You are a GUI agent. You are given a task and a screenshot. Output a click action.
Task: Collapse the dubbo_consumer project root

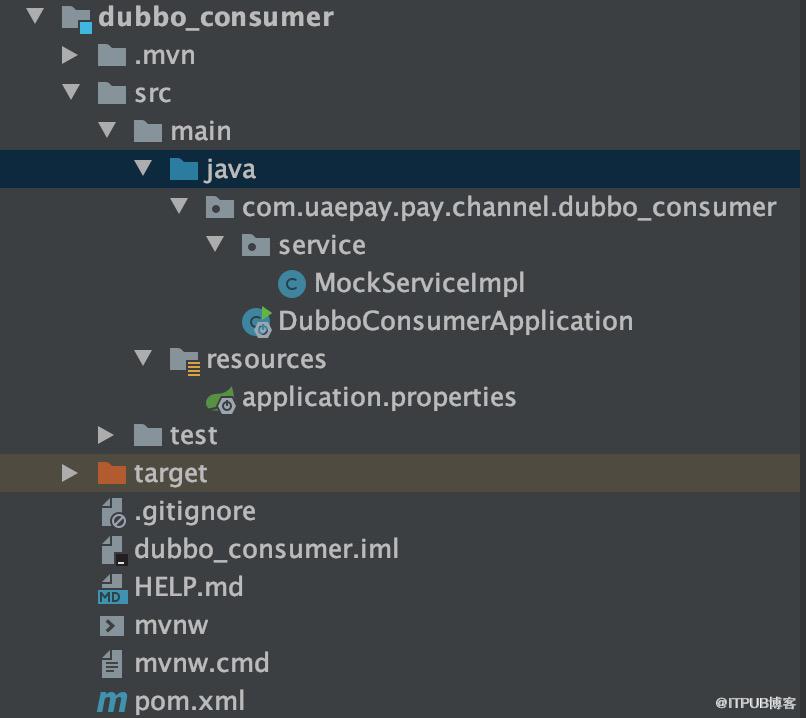[35, 15]
